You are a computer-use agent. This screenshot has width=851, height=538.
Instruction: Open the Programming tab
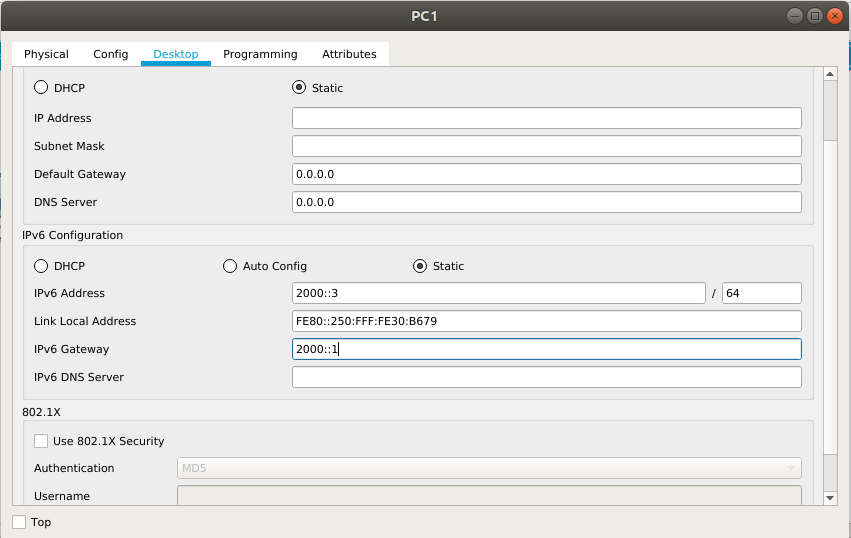[261, 54]
